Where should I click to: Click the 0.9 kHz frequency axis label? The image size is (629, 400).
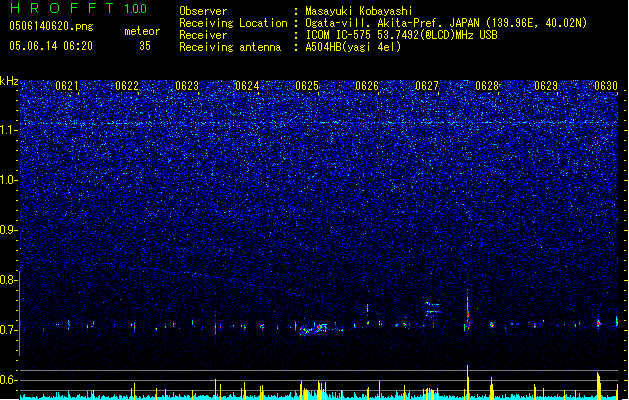click(x=9, y=230)
